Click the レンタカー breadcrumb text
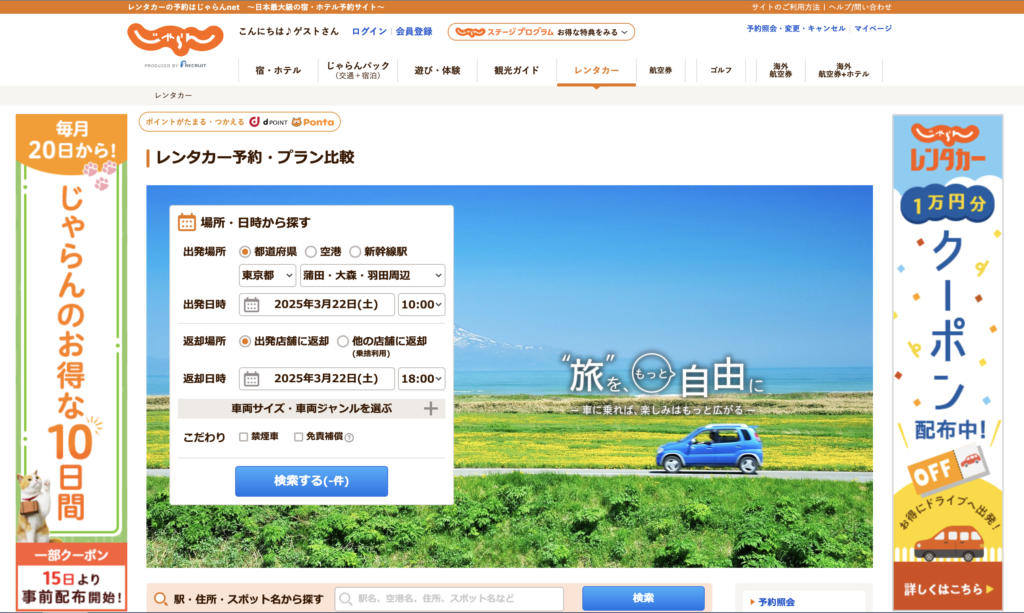 coord(173,95)
